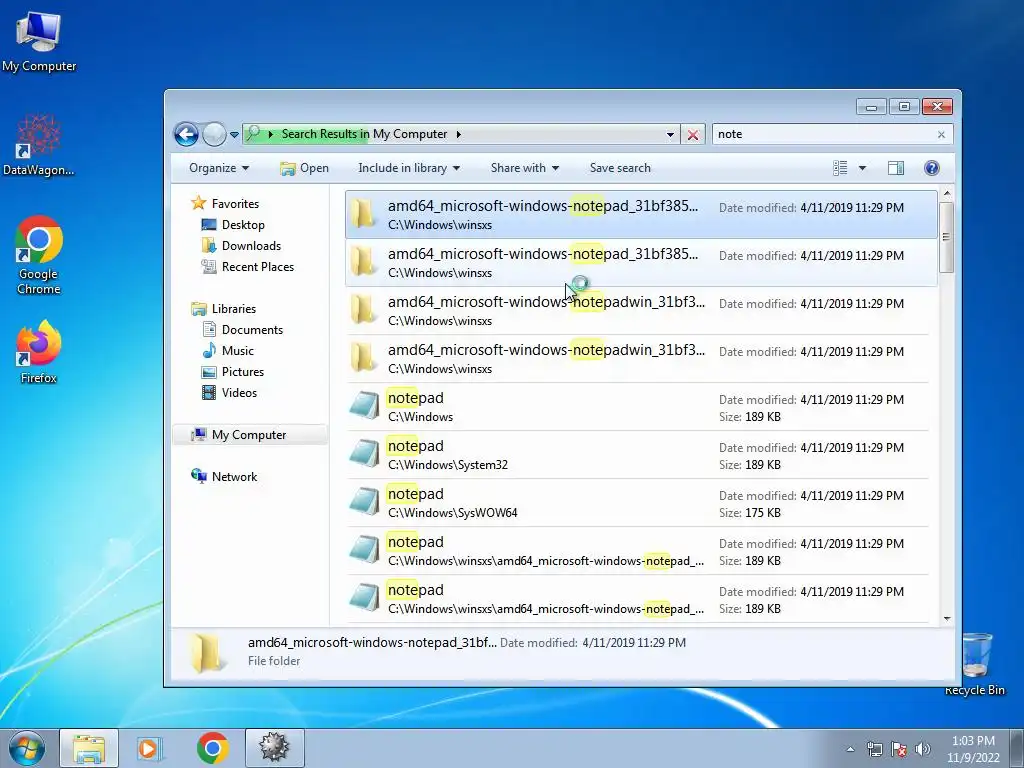Click the scrollbar up arrow
1024x768 pixels.
946,194
